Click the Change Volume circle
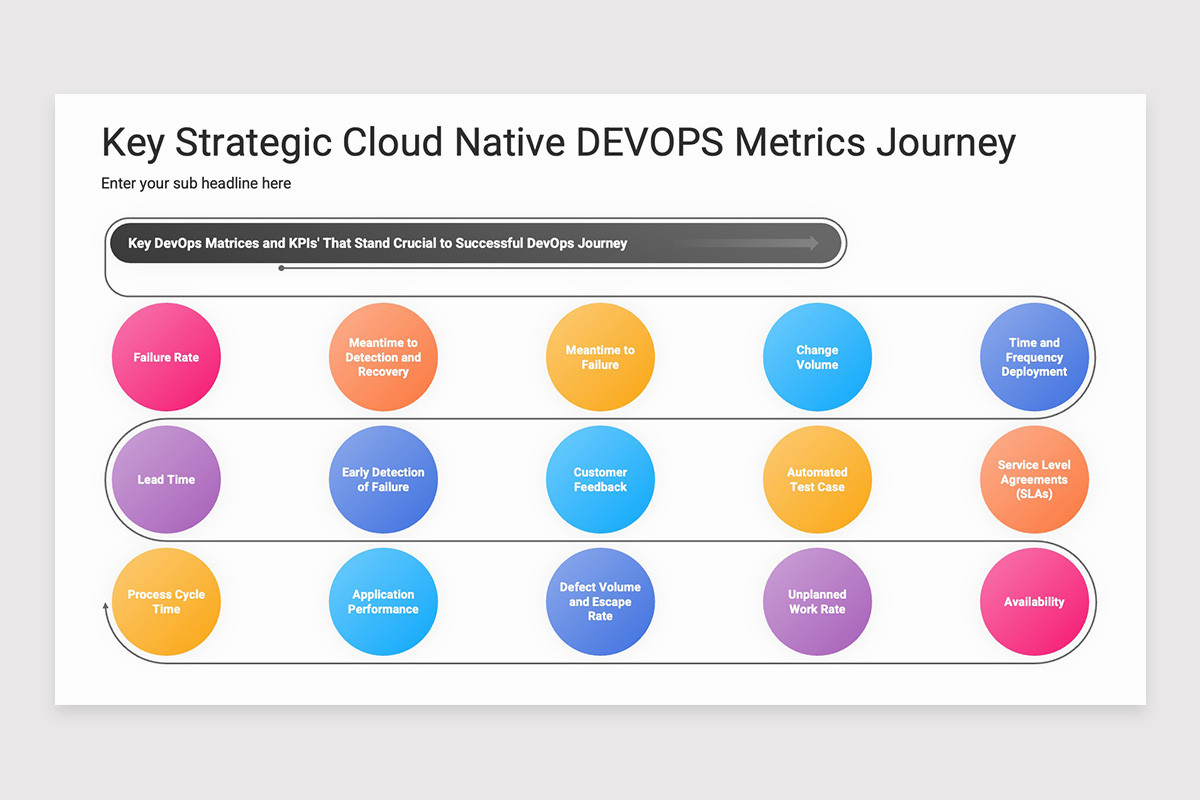This screenshot has width=1200, height=800. click(x=817, y=357)
